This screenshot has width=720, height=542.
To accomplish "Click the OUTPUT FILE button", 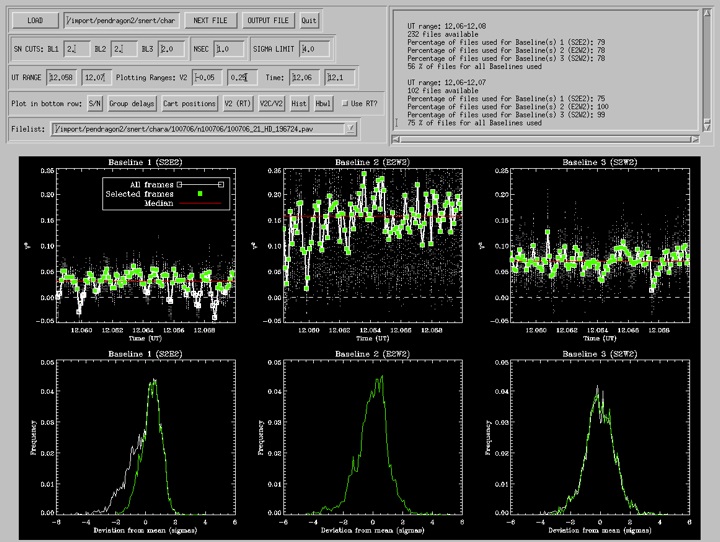I will click(x=268, y=20).
